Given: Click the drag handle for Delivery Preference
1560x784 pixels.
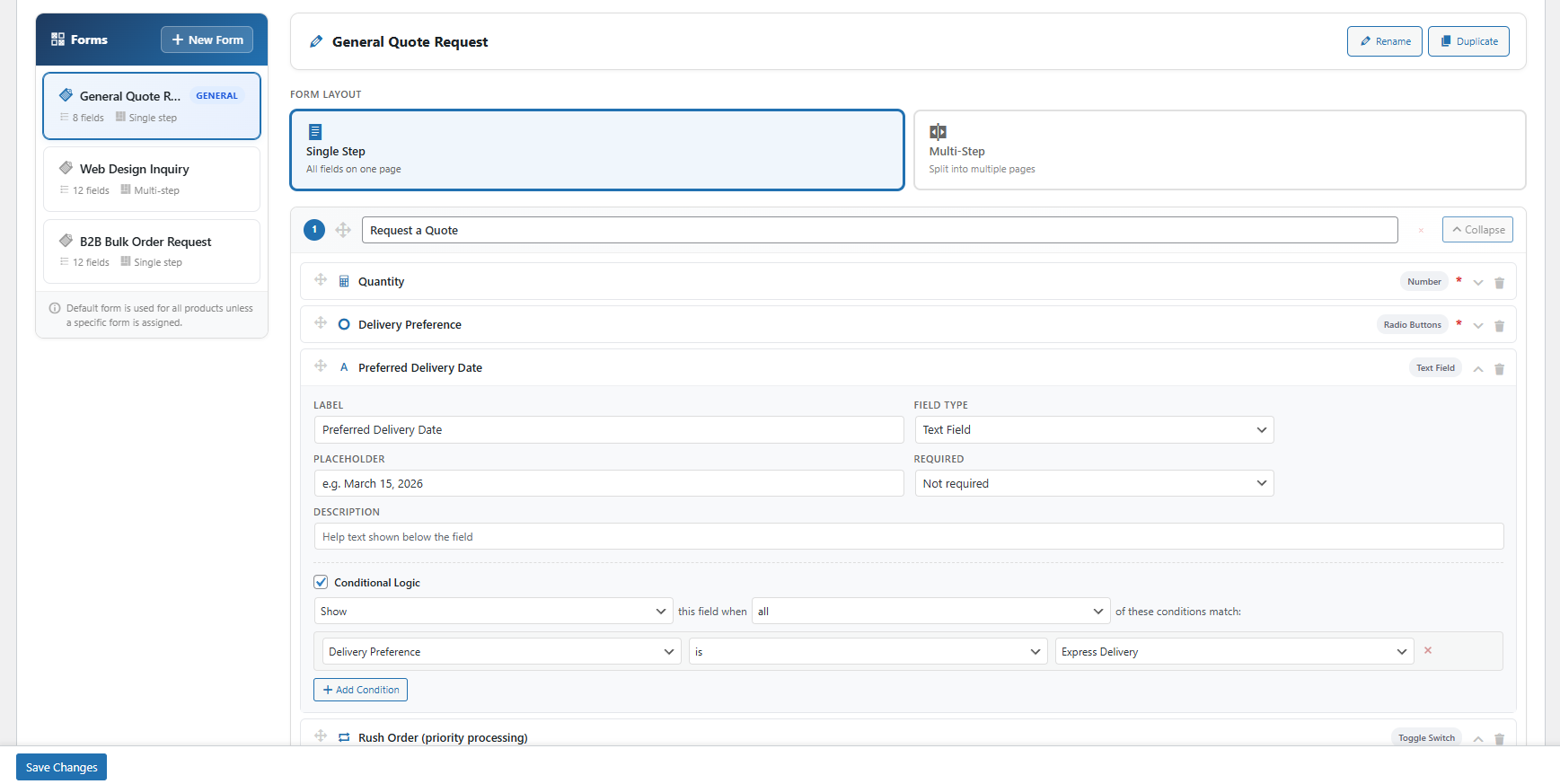Looking at the screenshot, I should point(321,323).
